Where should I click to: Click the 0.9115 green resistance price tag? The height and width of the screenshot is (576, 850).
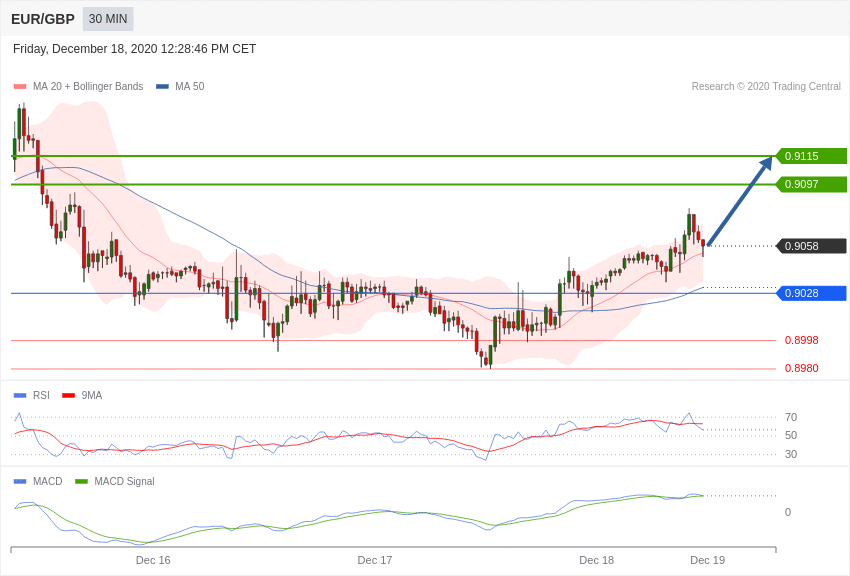pos(812,156)
